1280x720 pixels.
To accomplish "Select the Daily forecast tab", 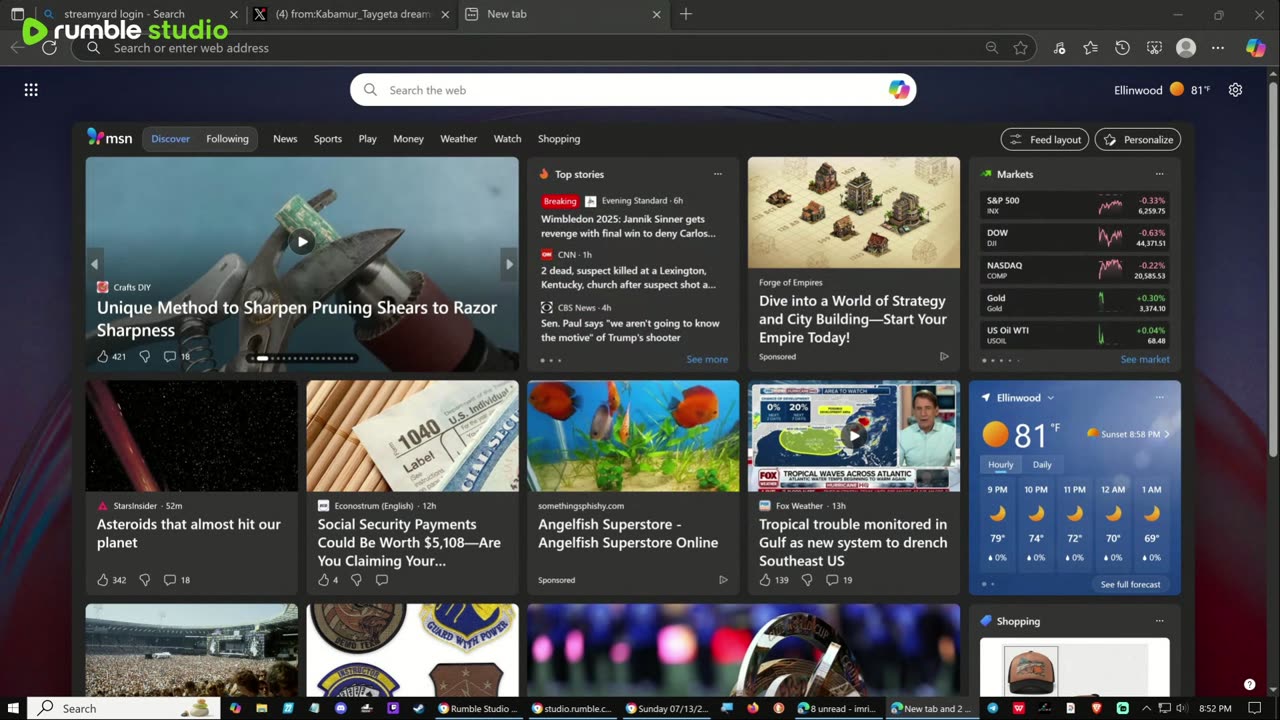I will [x=1042, y=465].
